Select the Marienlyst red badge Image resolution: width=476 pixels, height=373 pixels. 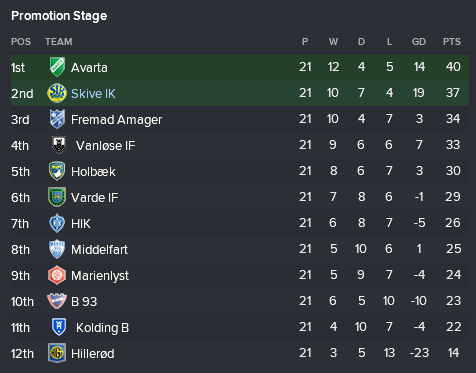57,275
